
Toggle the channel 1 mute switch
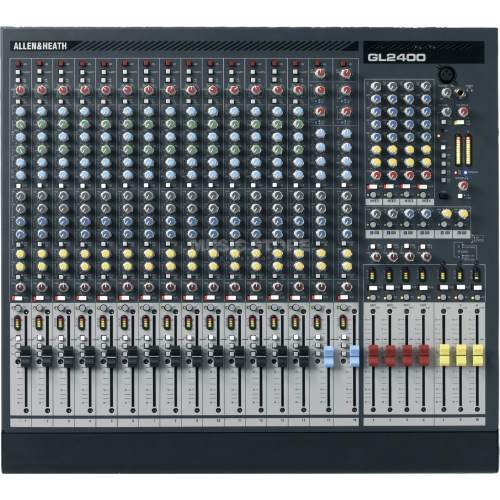click(x=17, y=298)
